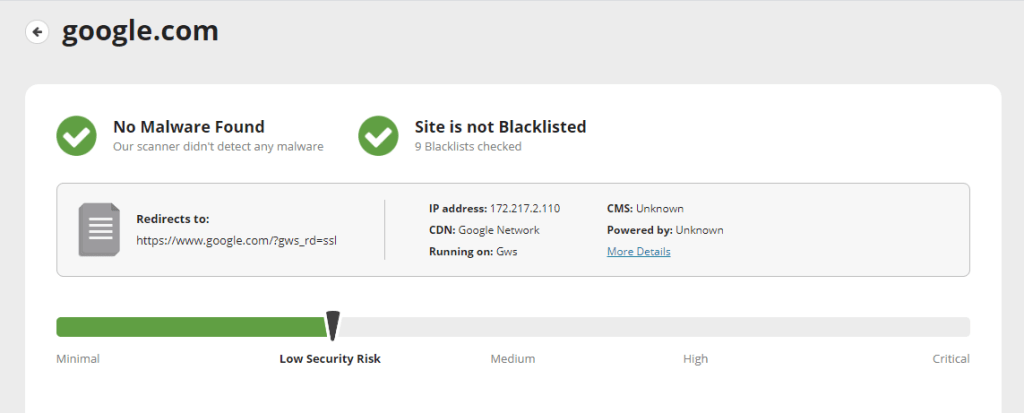Image resolution: width=1024 pixels, height=413 pixels.
Task: Select the No Malware Found heading
Action: click(188, 127)
